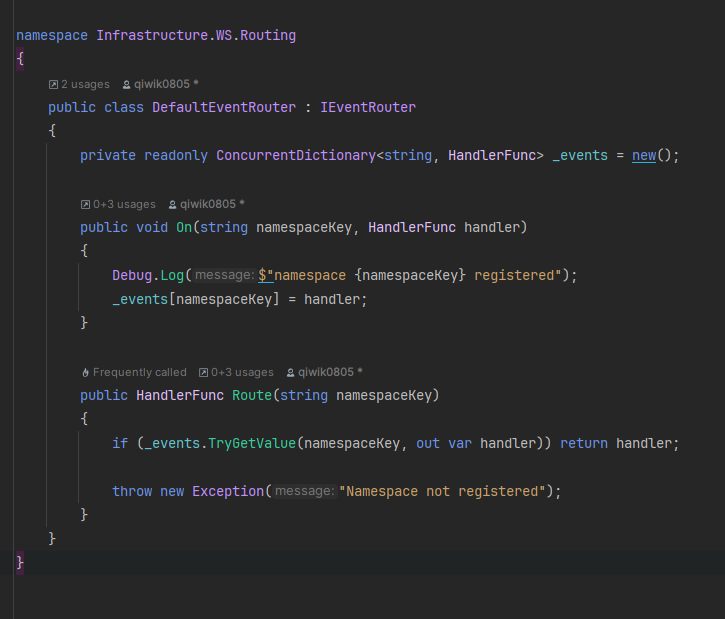Open '0+3 usages' lens above the Route method

click(x=242, y=372)
